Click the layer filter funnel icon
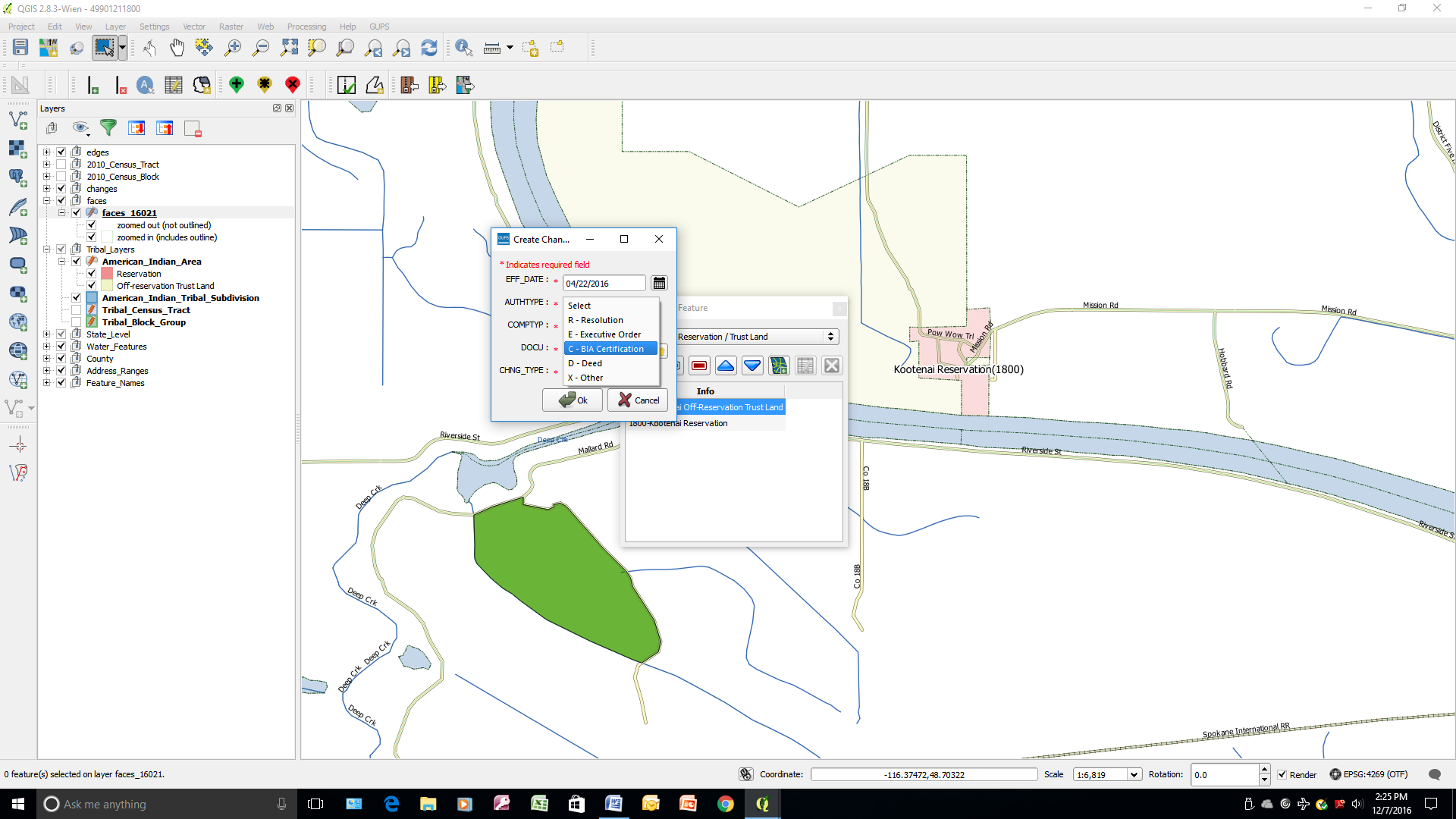Screen dimensions: 1456x819 [x=108, y=128]
